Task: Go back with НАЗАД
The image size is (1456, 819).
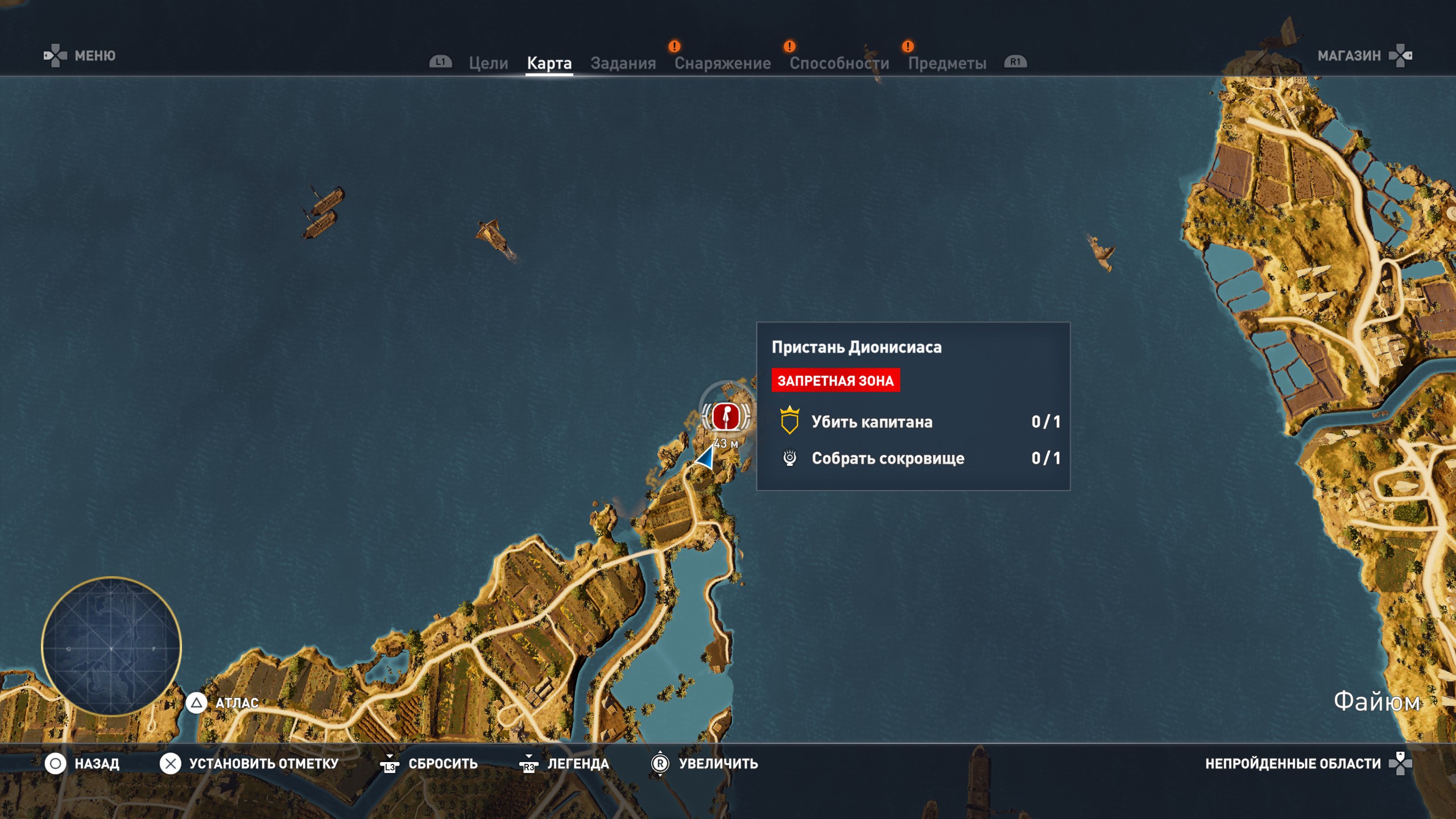Action: [x=97, y=764]
